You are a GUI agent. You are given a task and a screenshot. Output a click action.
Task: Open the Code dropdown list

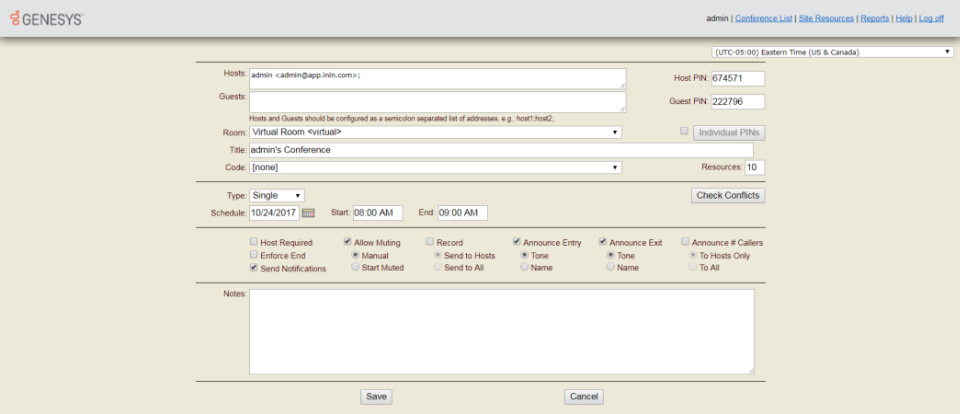coord(435,167)
